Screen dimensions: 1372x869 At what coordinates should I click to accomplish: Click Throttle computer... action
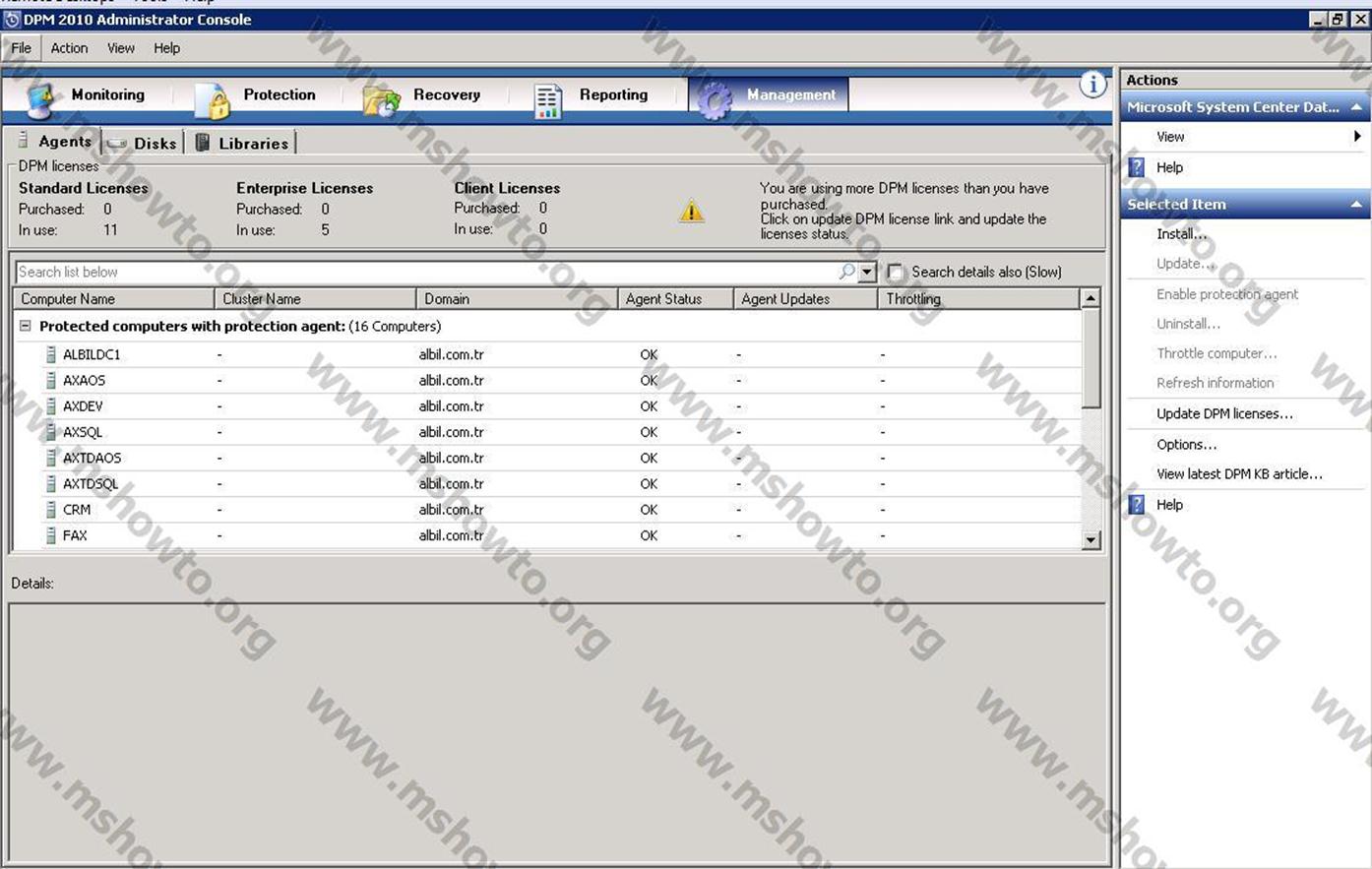pyautogui.click(x=1216, y=353)
